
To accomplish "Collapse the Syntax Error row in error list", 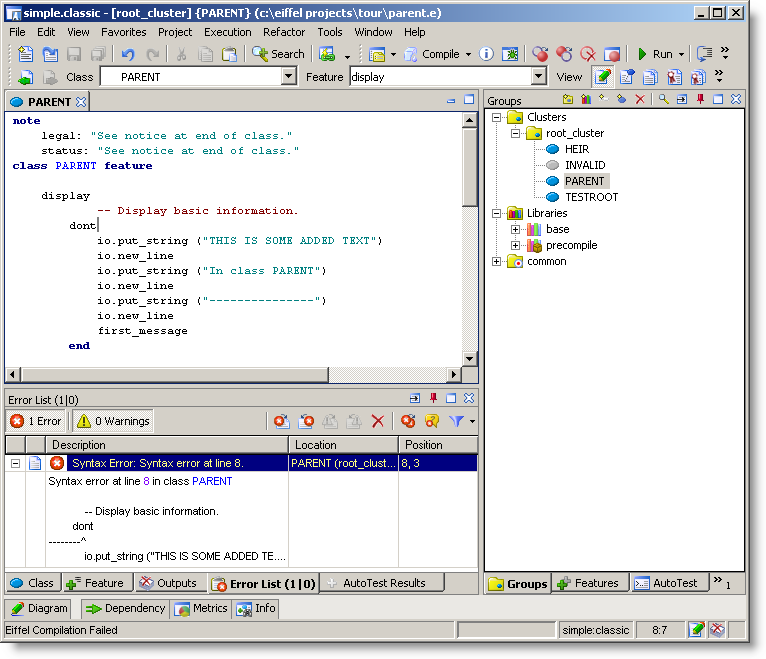I will point(15,463).
